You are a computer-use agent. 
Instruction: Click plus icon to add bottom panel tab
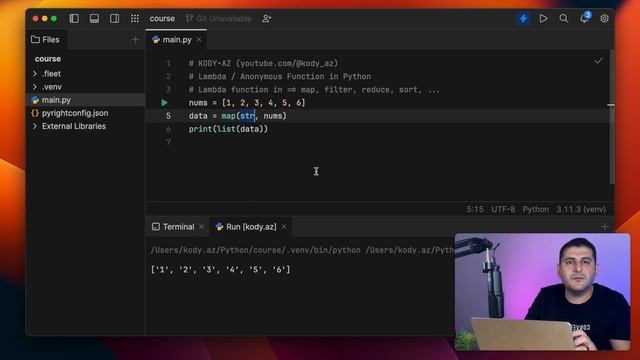tap(604, 227)
